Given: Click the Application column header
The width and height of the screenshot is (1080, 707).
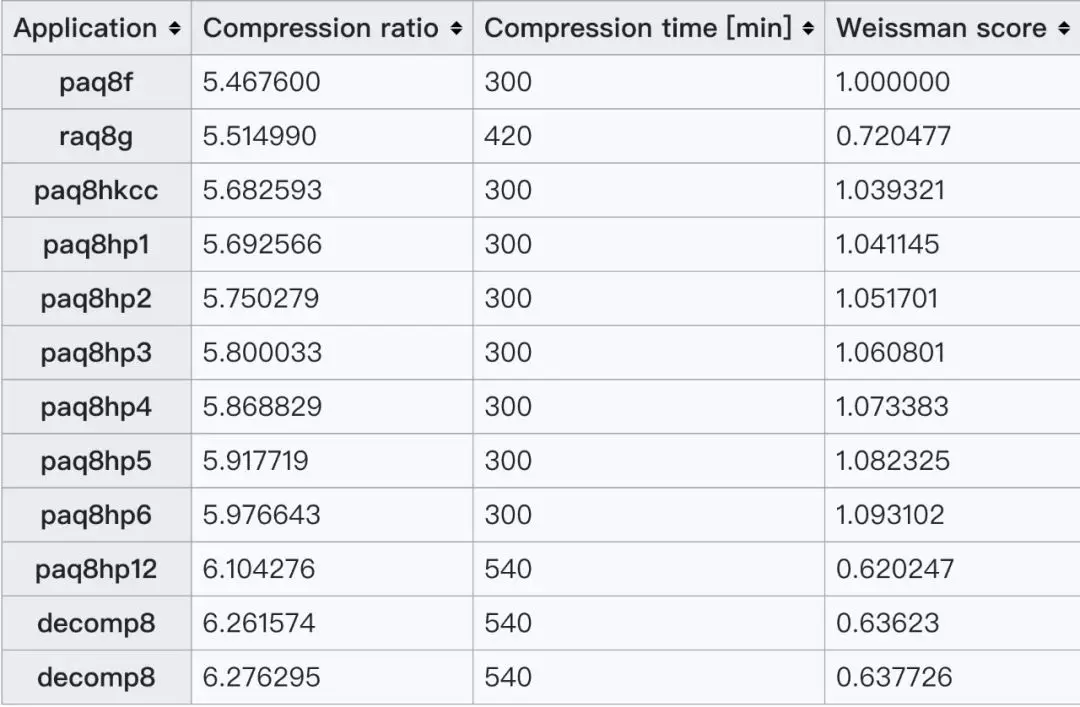Looking at the screenshot, I should coord(96,28).
